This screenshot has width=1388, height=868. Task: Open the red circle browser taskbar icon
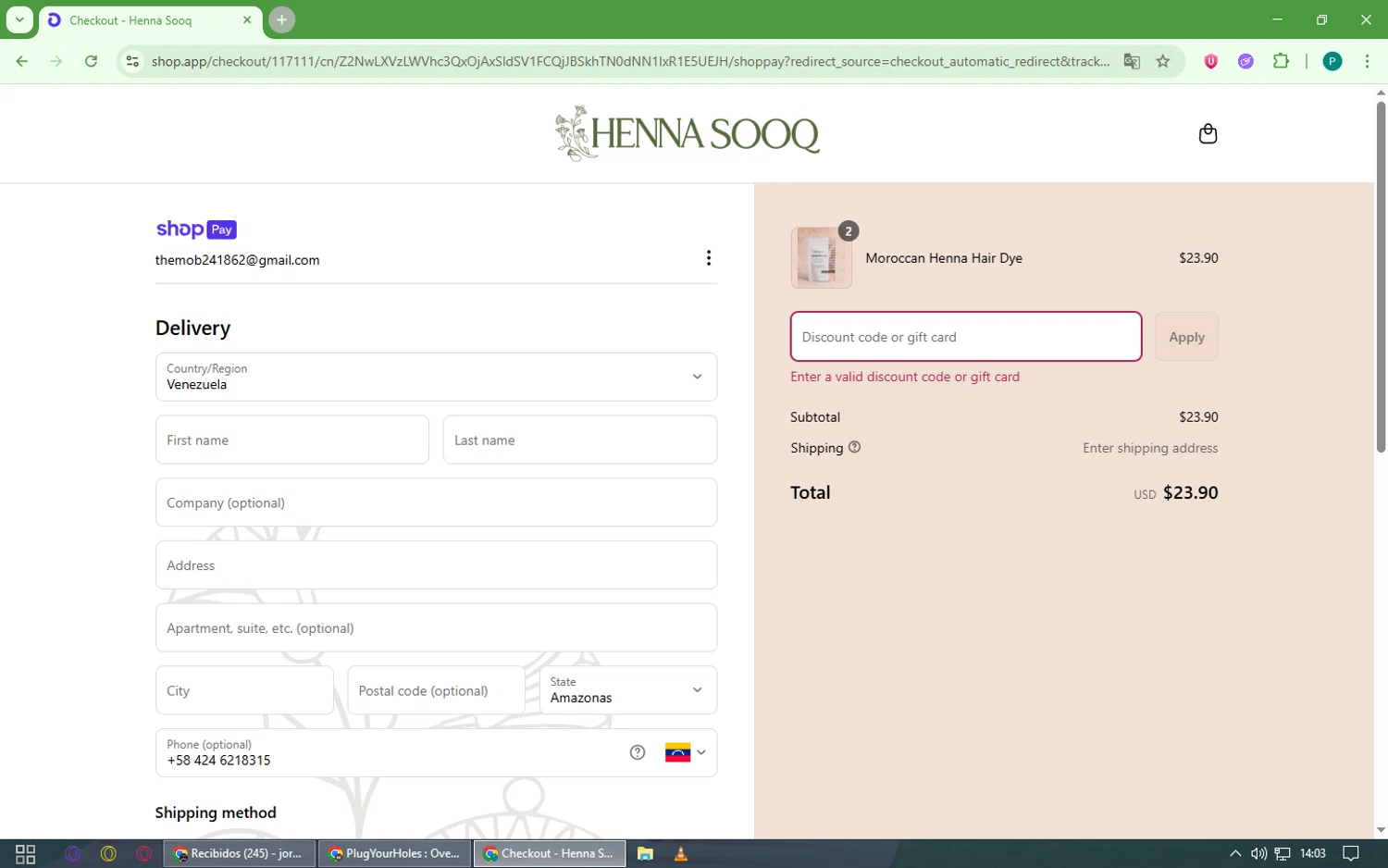[143, 853]
